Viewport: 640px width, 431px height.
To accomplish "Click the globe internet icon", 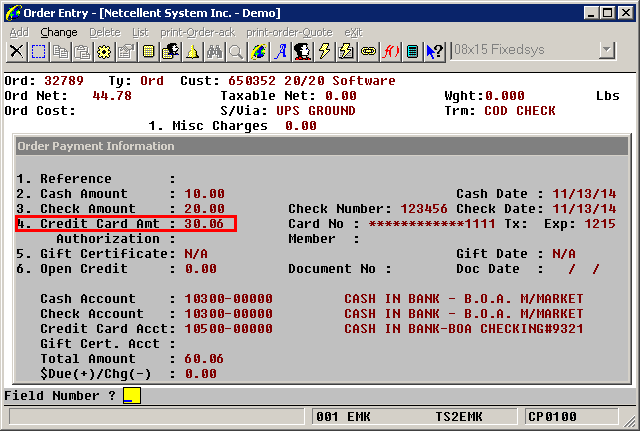I will [259, 52].
